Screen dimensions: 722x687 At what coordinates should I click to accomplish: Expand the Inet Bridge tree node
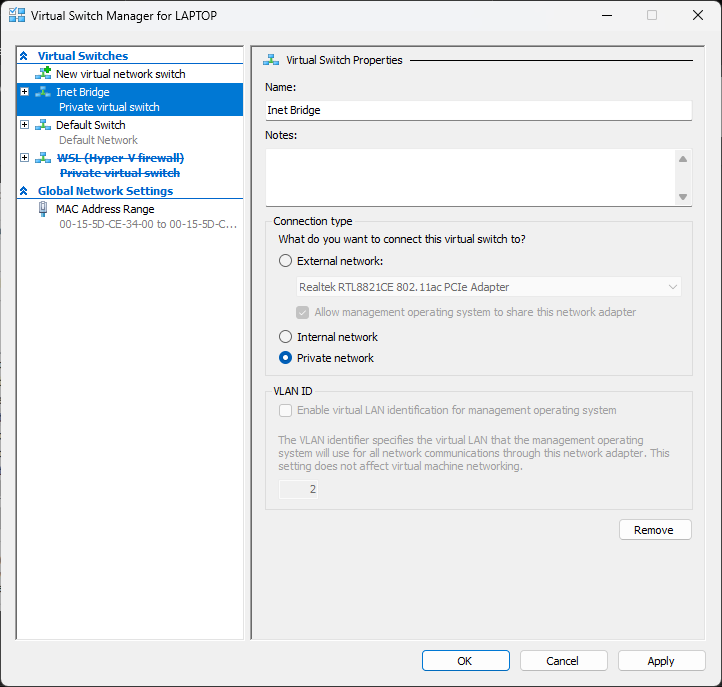(24, 92)
